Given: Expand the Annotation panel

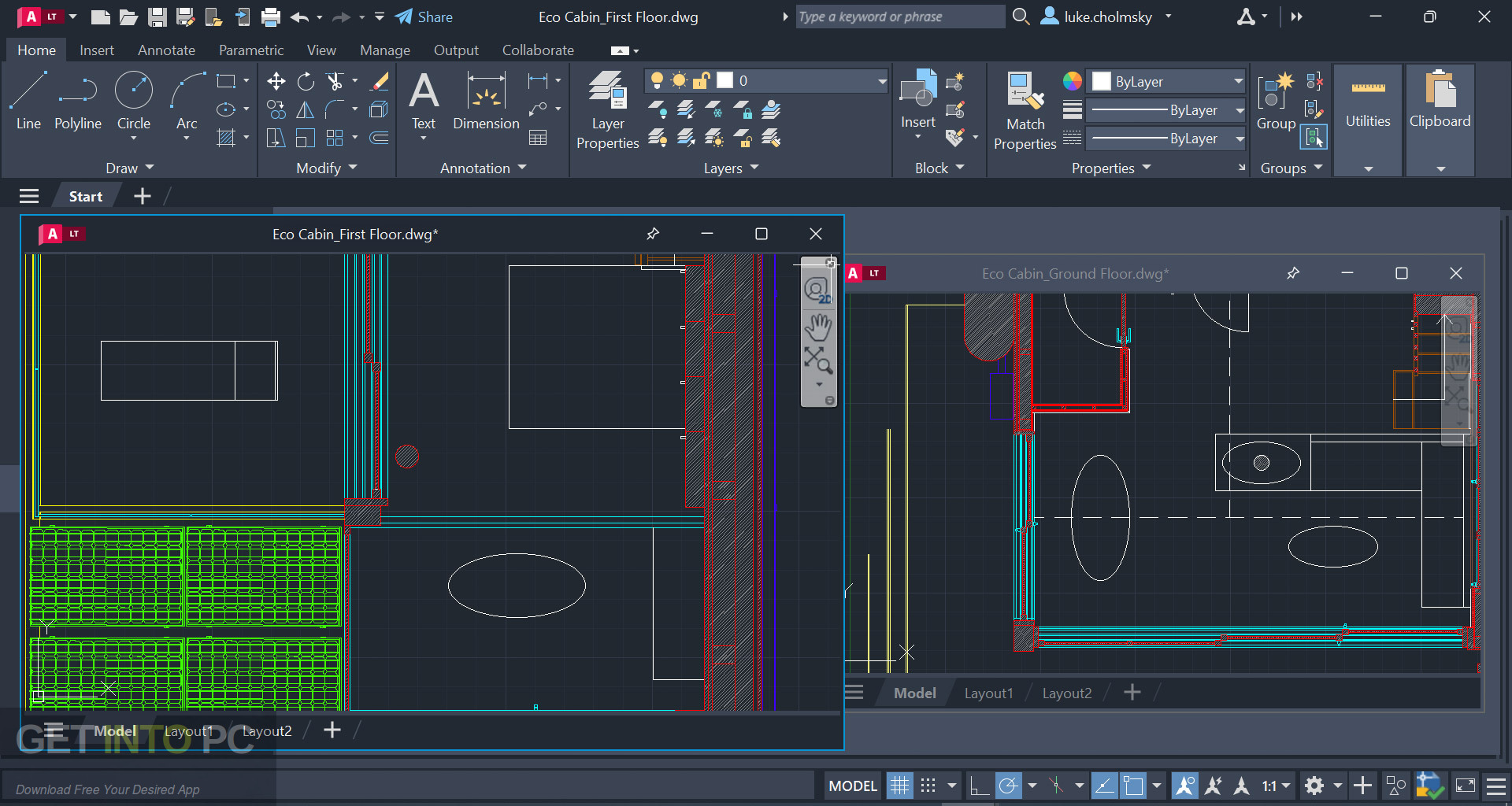Looking at the screenshot, I should pyautogui.click(x=483, y=168).
